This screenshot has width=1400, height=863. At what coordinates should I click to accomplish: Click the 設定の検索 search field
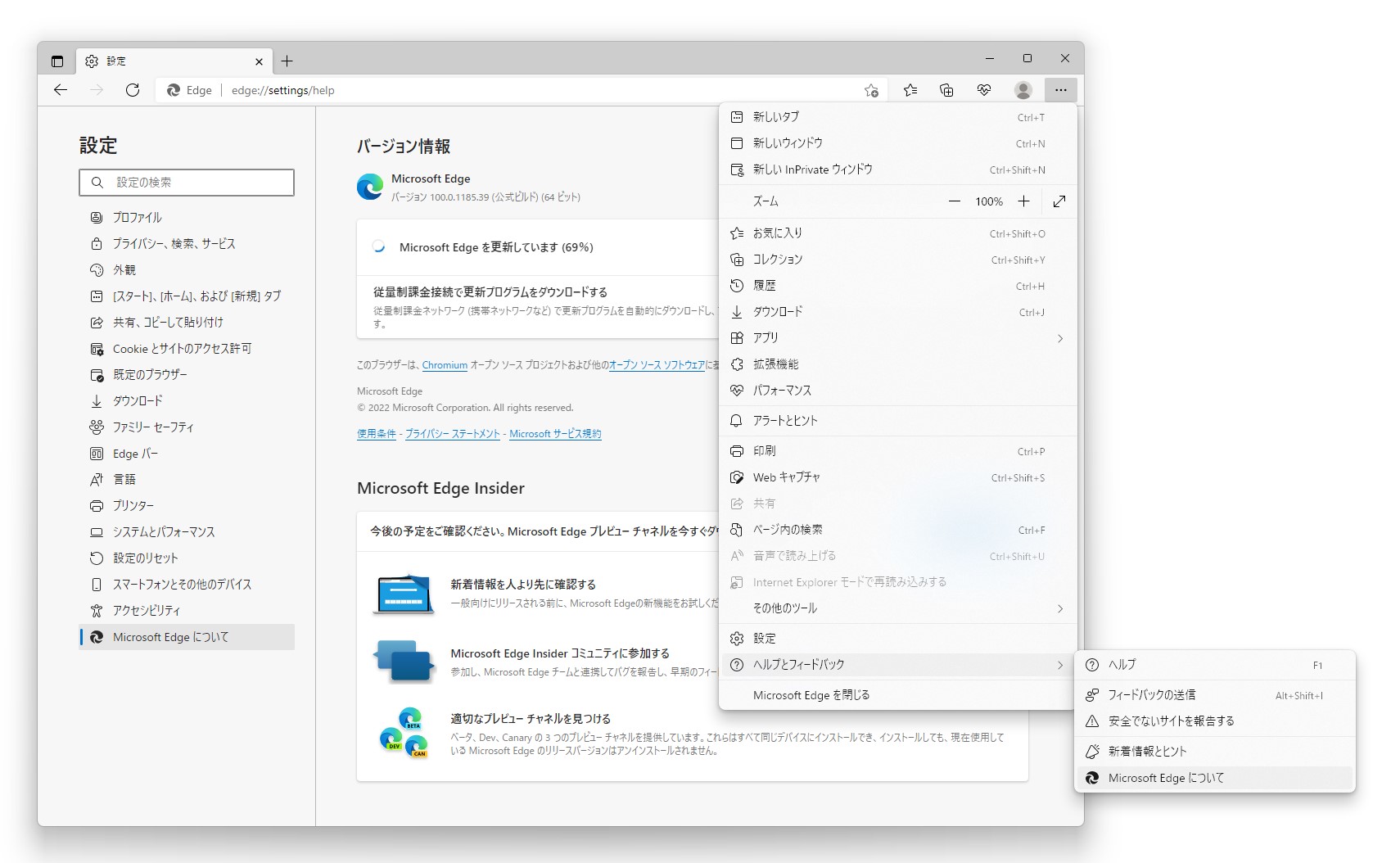[x=187, y=182]
